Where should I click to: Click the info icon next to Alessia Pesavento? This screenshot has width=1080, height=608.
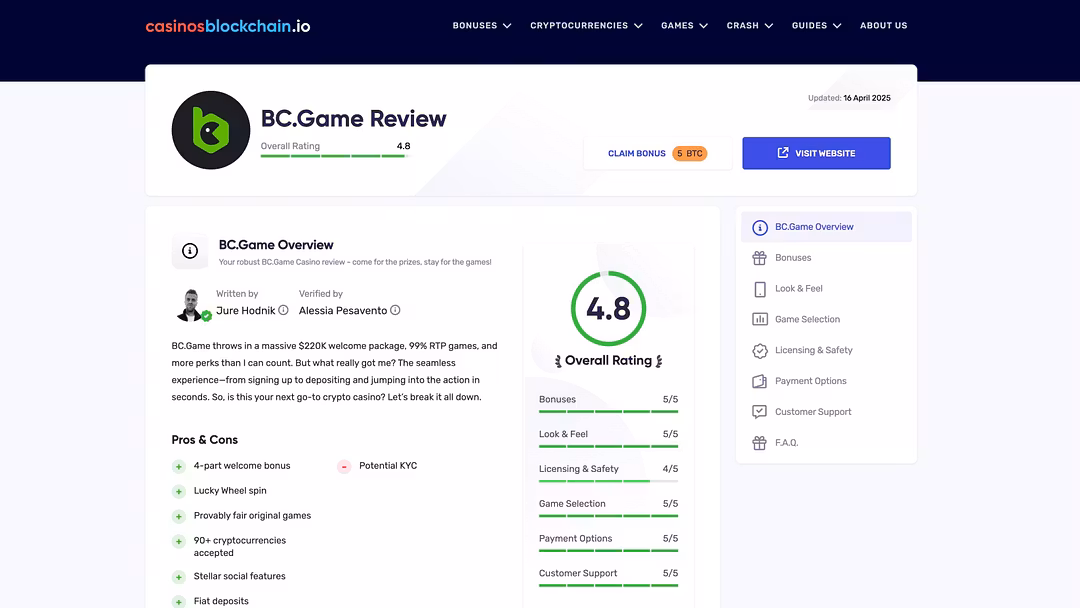tap(395, 311)
